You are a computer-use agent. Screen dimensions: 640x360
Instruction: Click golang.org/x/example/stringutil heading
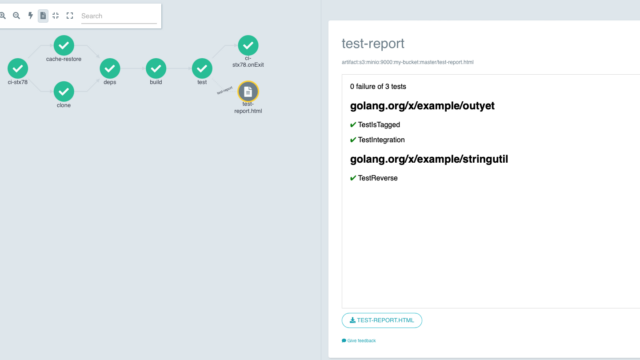[429, 159]
